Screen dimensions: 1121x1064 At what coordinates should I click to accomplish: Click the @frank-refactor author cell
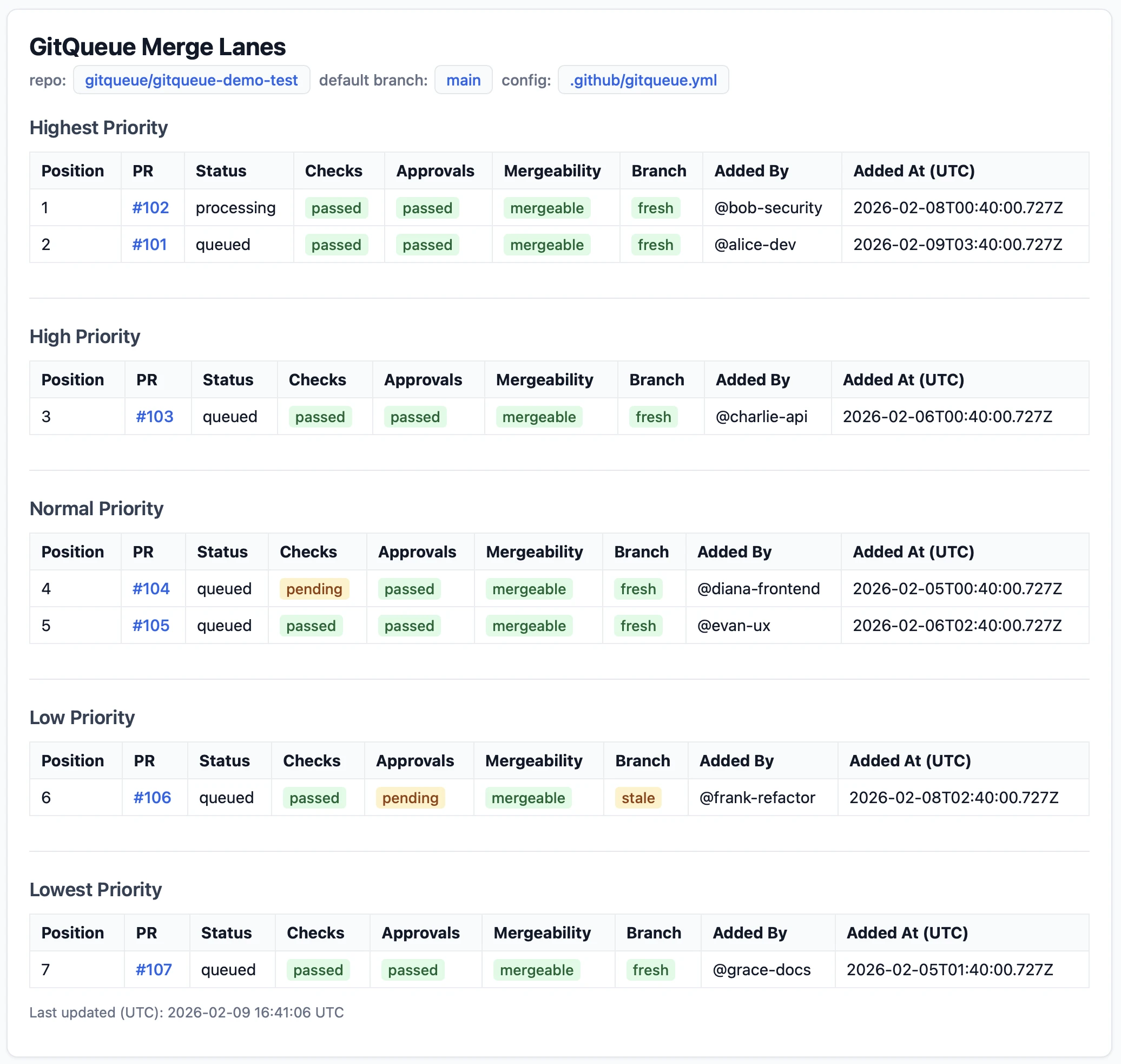pos(757,797)
